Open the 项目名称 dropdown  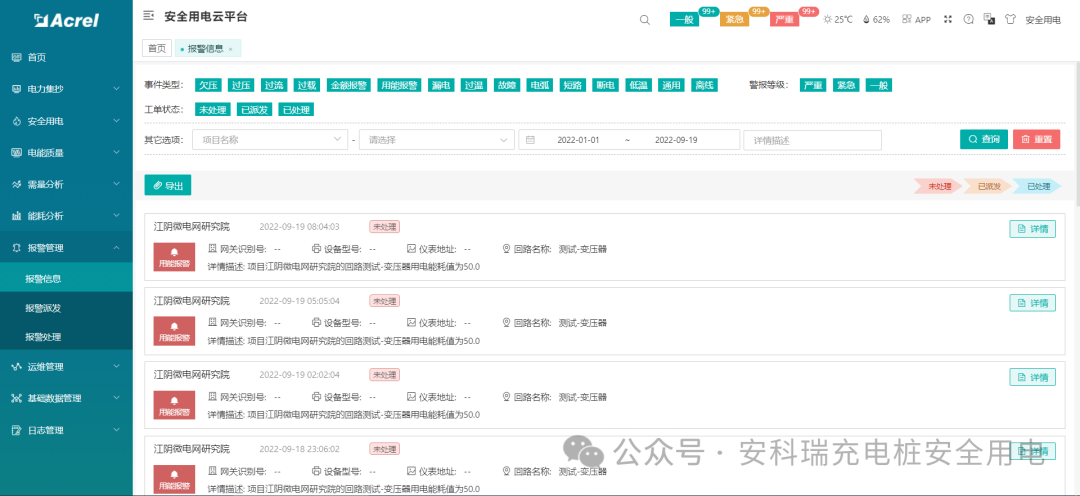click(x=270, y=140)
